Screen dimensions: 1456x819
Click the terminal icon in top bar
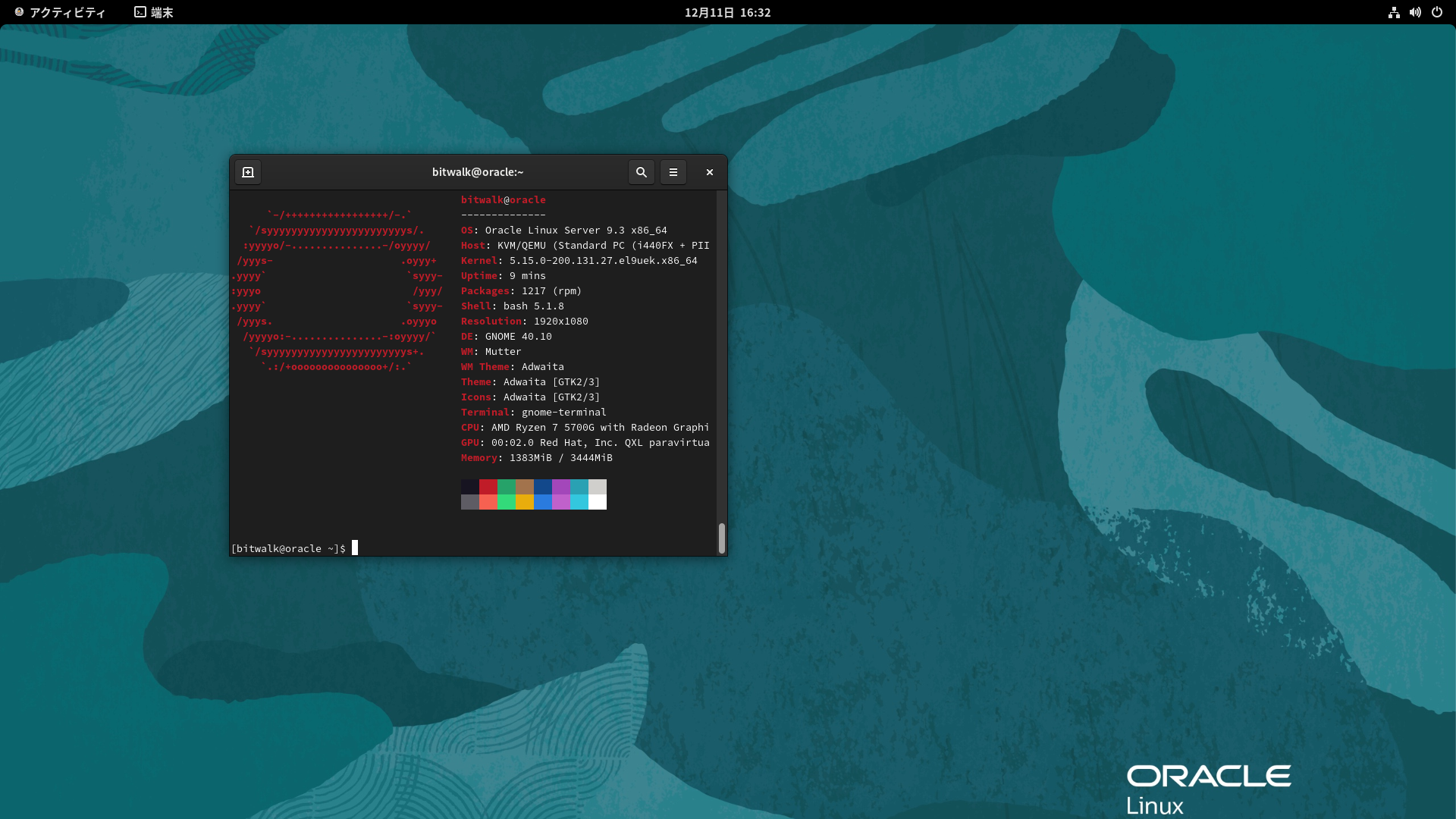140,12
